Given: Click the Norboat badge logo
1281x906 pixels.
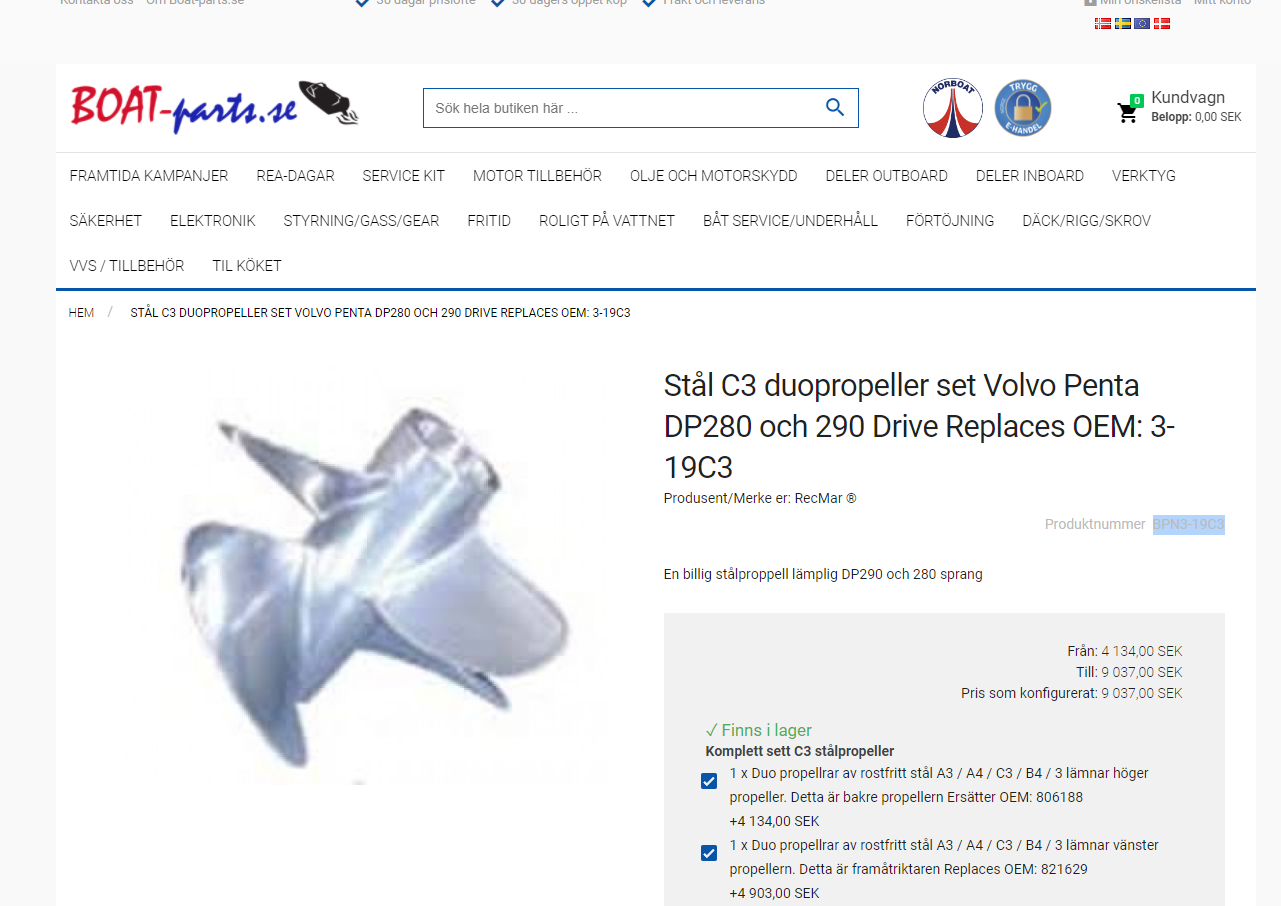Looking at the screenshot, I should coord(952,108).
